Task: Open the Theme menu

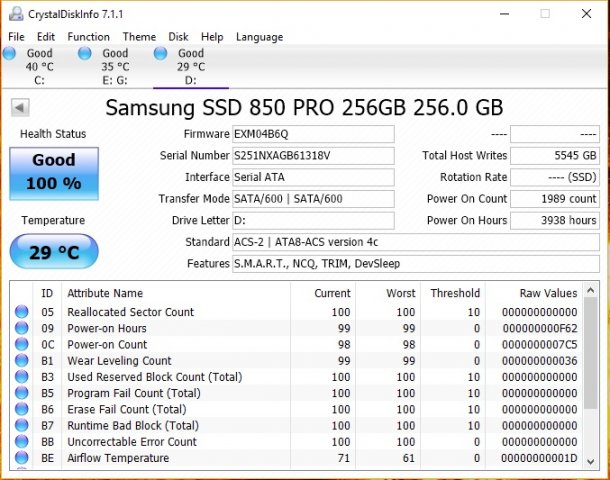Action: tap(139, 37)
